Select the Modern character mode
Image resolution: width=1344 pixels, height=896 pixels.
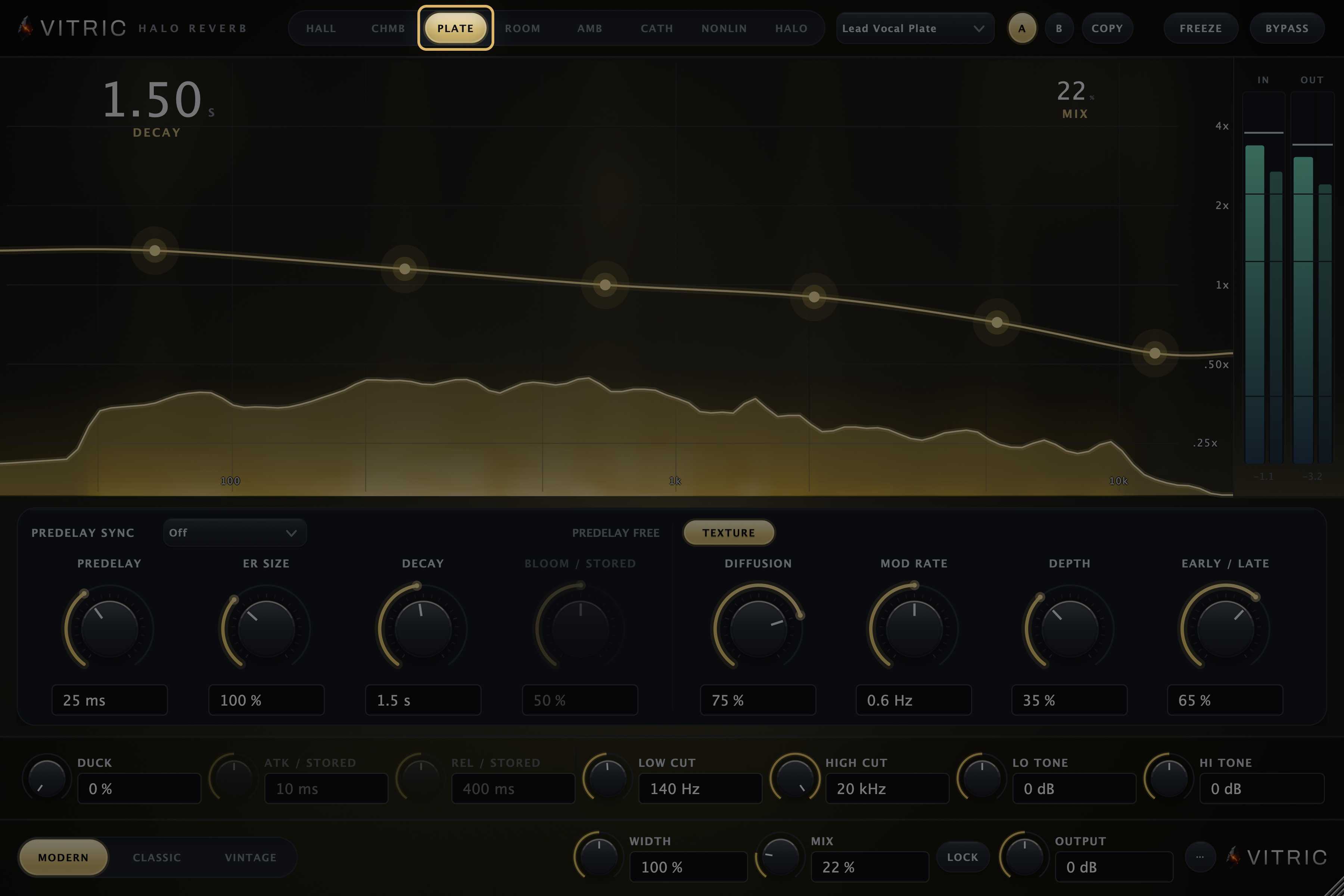[x=63, y=857]
